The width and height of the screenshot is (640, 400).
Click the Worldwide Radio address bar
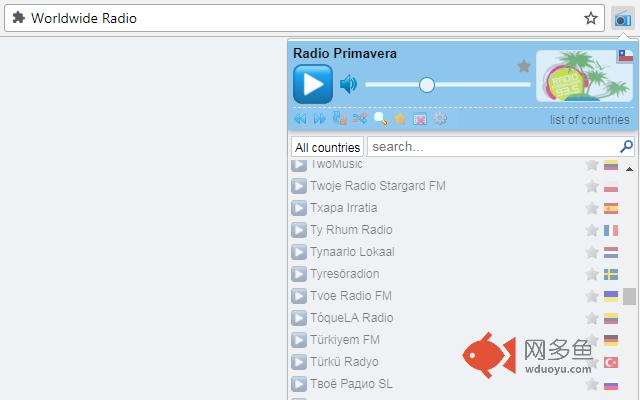tap(304, 18)
